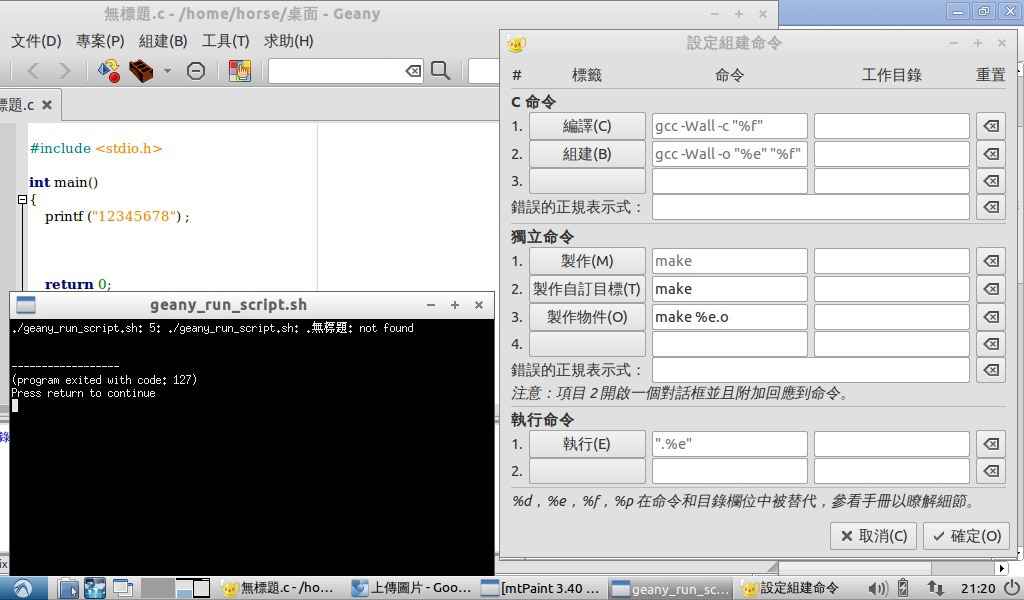Reset the empty second execute command row

tap(991, 471)
